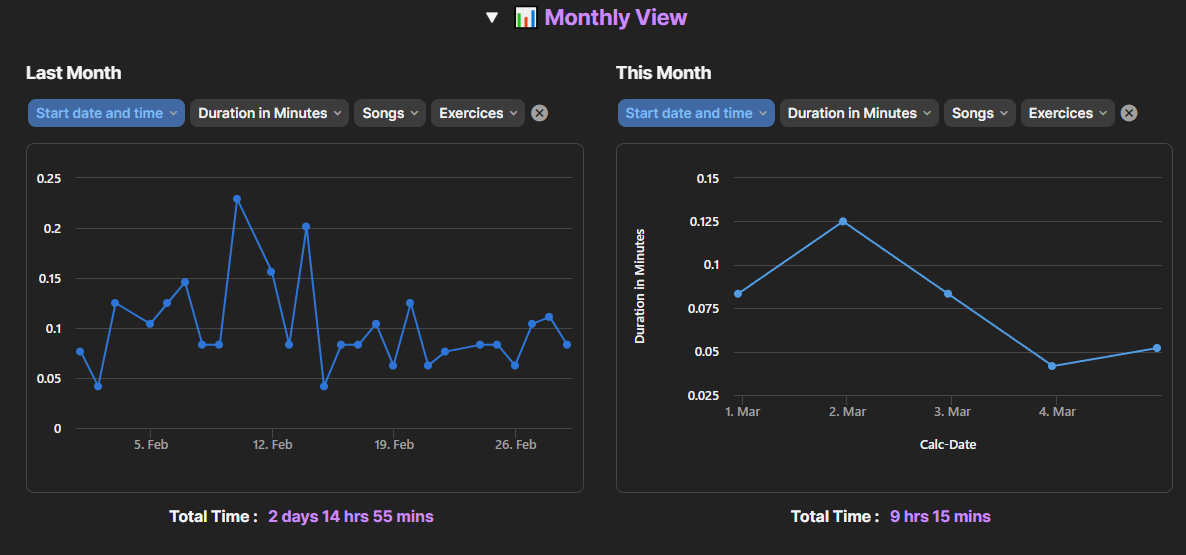Screen dimensions: 1186x555
Task: Clear This Month filters with the X icon
Action: 1129,113
